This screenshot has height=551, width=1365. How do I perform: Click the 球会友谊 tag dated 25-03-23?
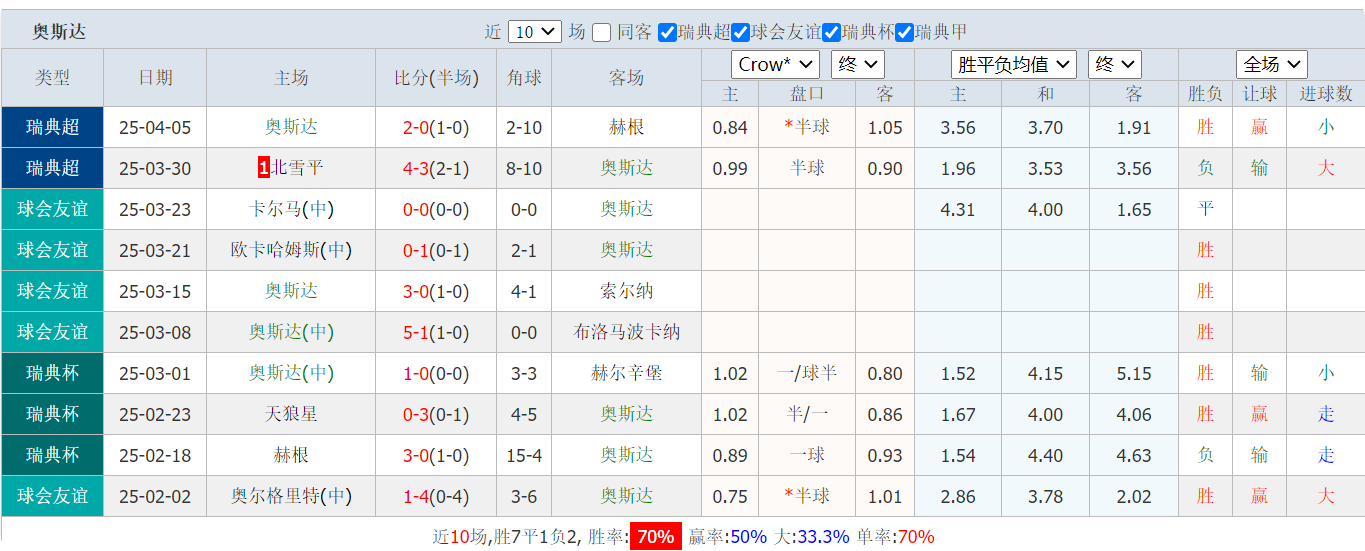click(x=52, y=209)
